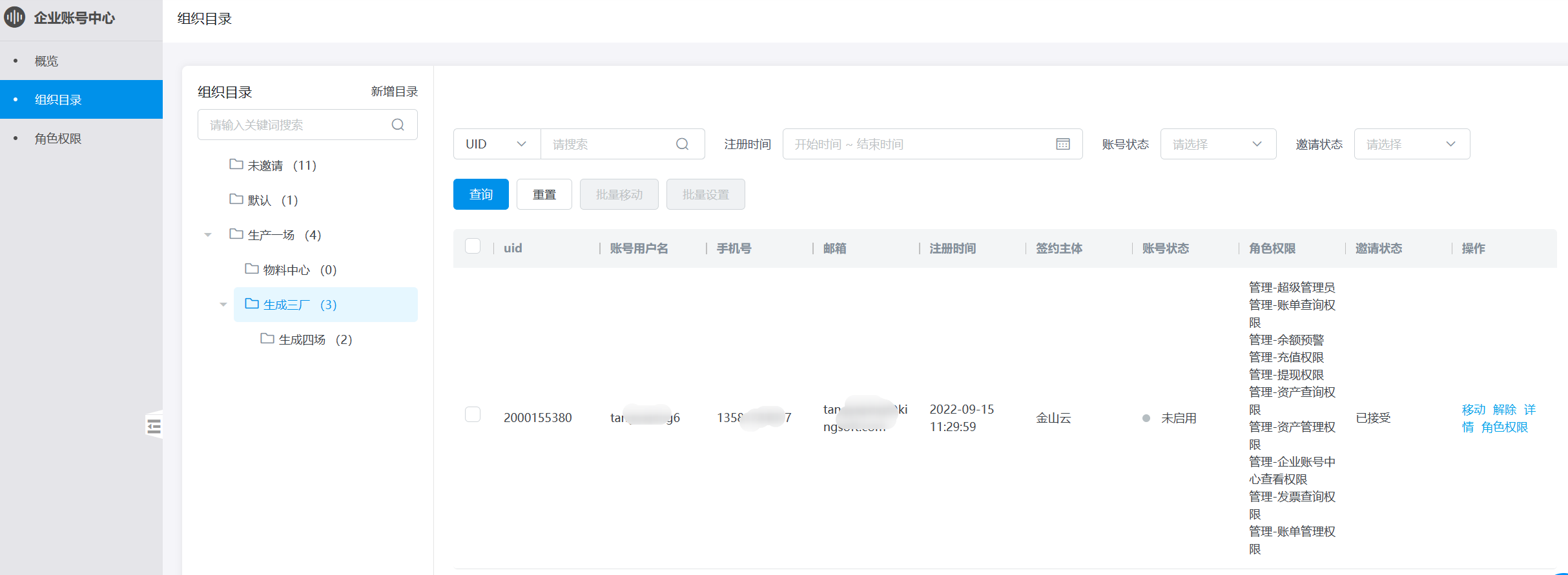
Task: Check the select-all checkbox in table header
Action: click(x=473, y=247)
